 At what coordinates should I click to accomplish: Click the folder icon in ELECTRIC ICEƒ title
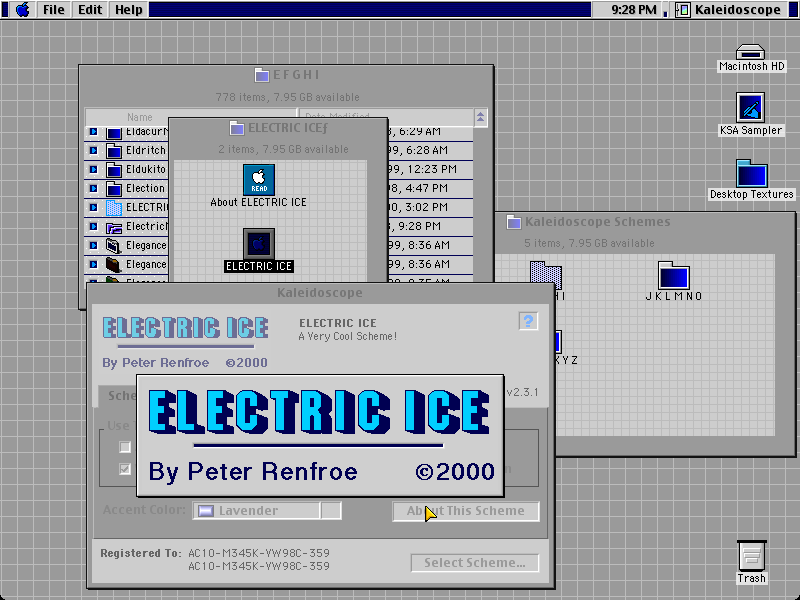[x=237, y=128]
